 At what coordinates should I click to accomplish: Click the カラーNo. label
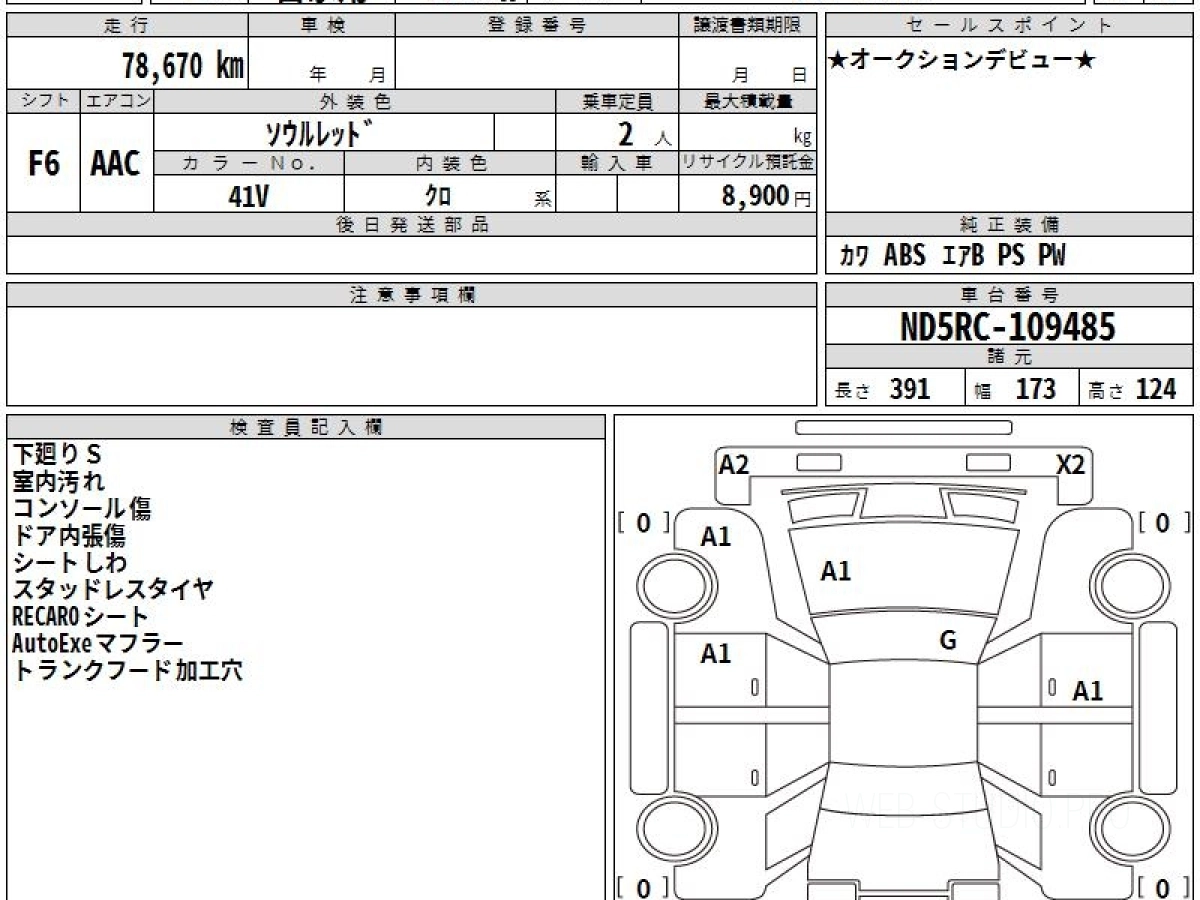click(x=249, y=163)
